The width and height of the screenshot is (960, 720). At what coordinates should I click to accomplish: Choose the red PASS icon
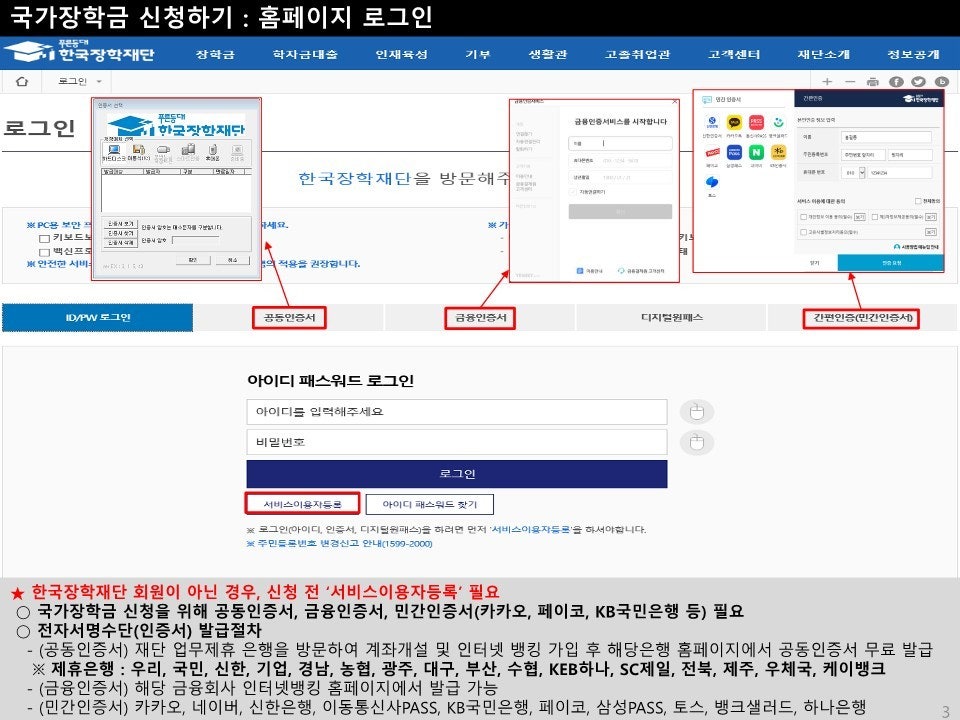pos(756,124)
